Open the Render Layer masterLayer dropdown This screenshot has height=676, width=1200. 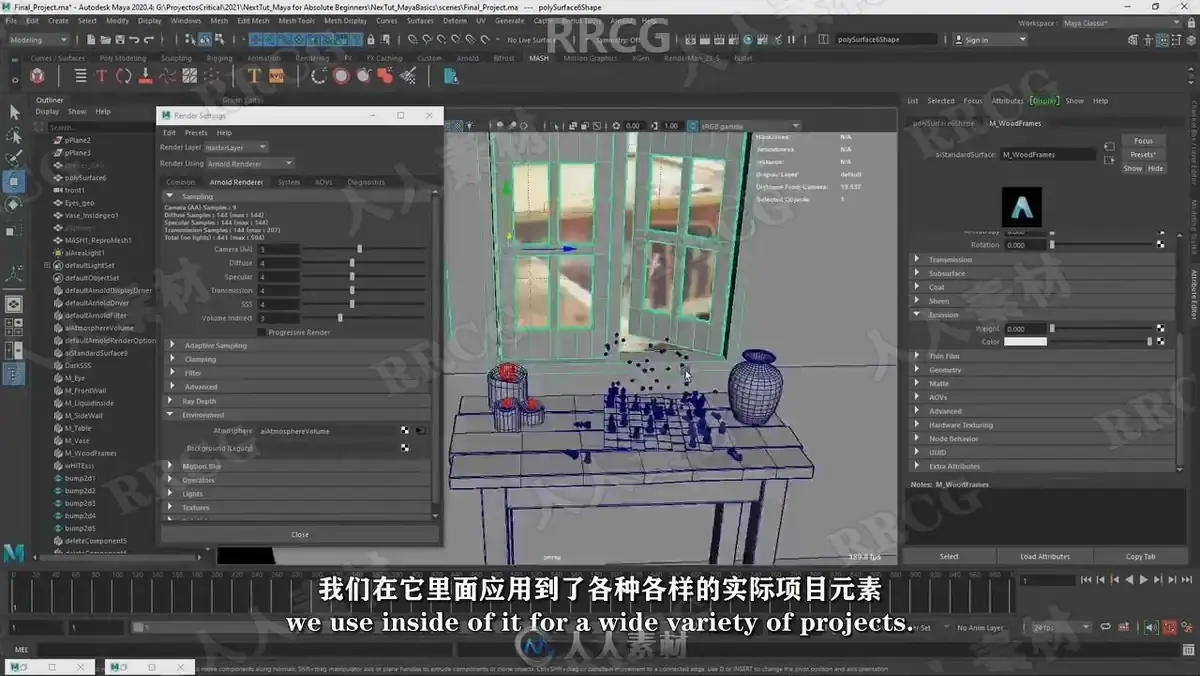237,147
